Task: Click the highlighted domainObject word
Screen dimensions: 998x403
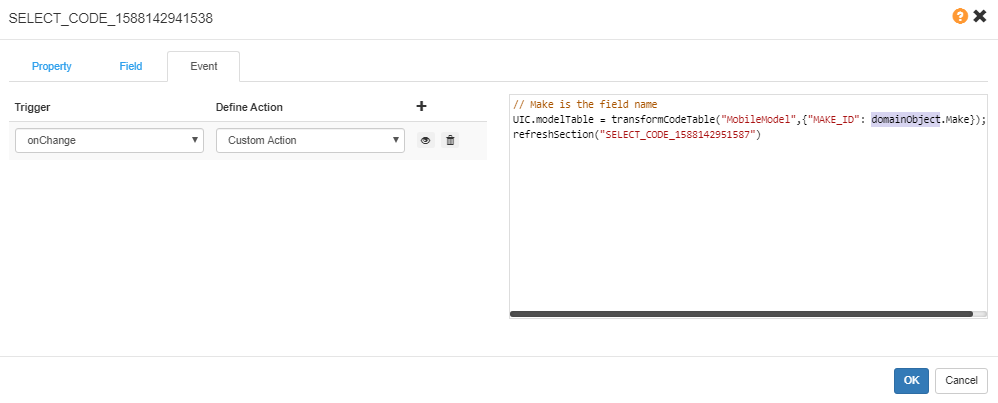Action: click(x=905, y=120)
